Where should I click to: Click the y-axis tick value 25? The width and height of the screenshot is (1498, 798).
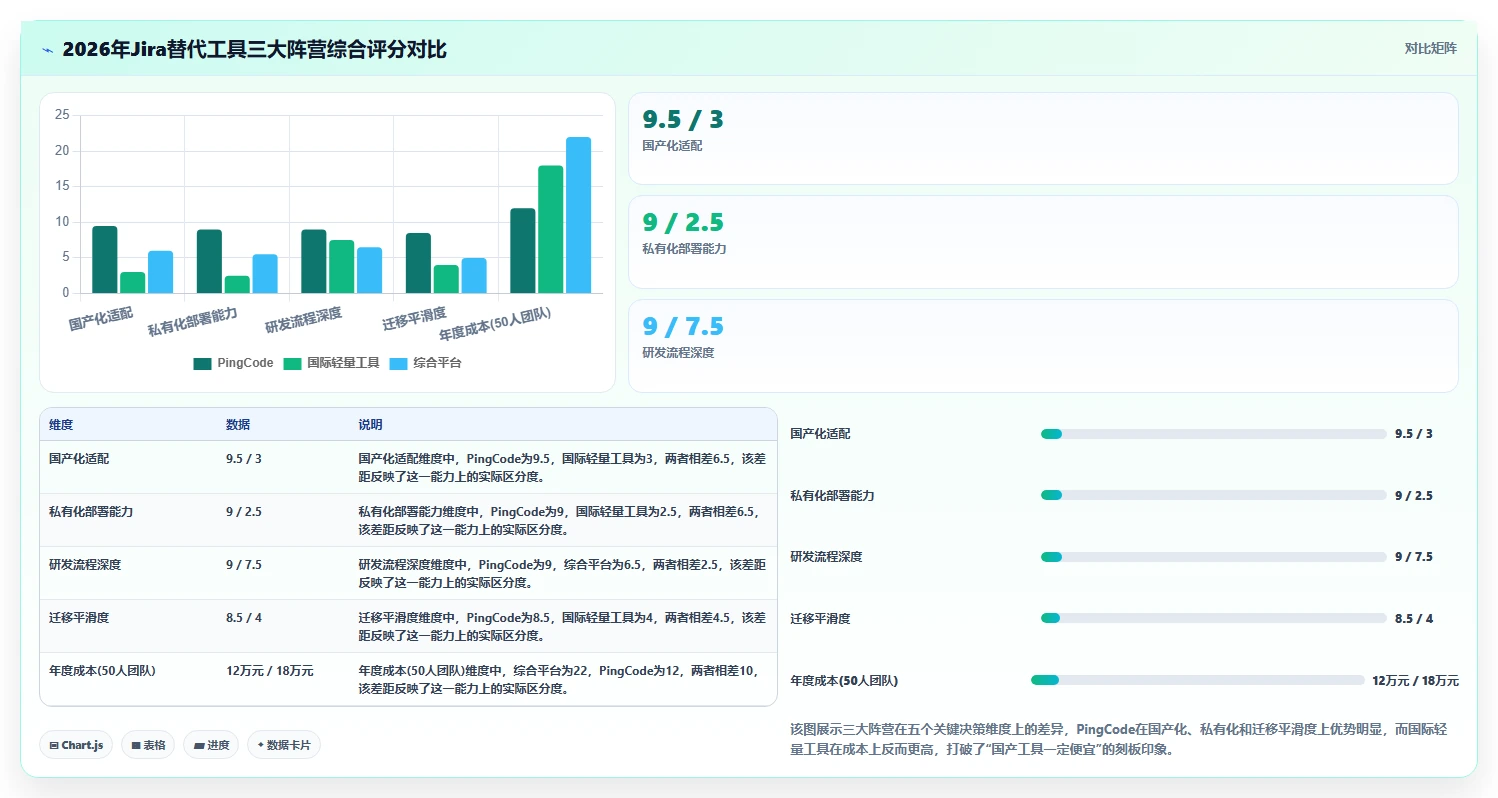(62, 115)
